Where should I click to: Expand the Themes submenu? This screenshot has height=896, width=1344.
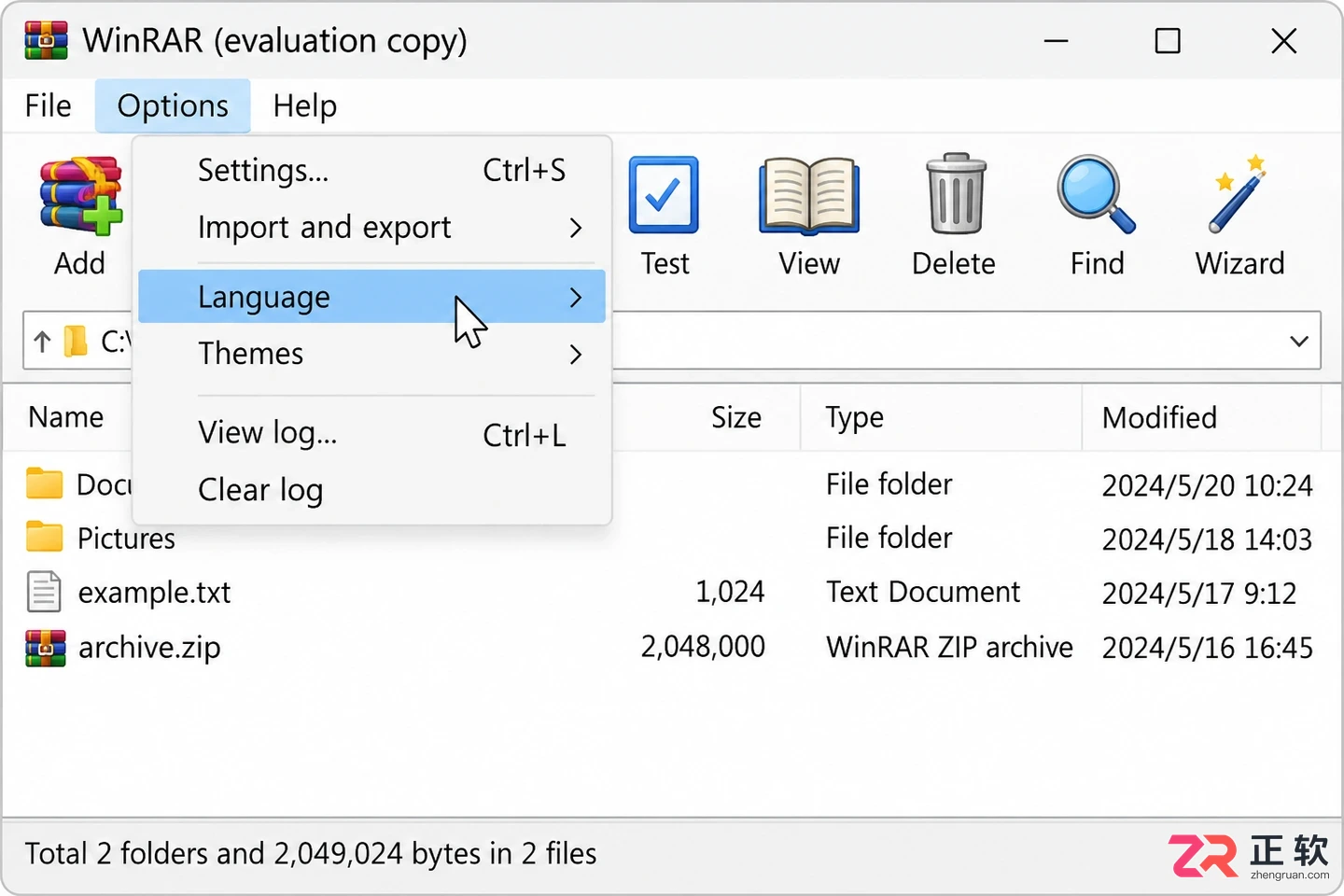pyautogui.click(x=371, y=354)
